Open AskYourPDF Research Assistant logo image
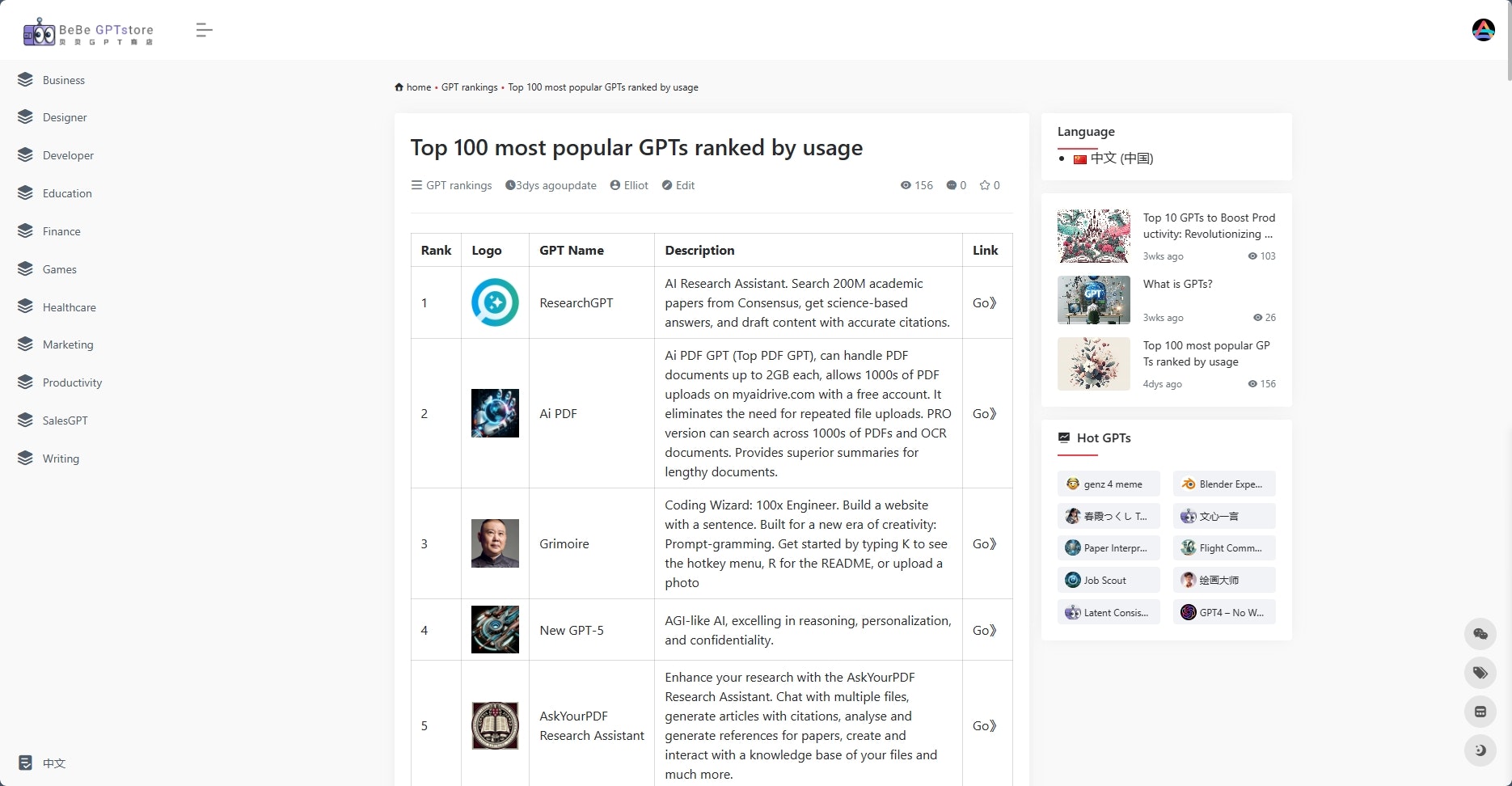The height and width of the screenshot is (786, 1512). 495,725
